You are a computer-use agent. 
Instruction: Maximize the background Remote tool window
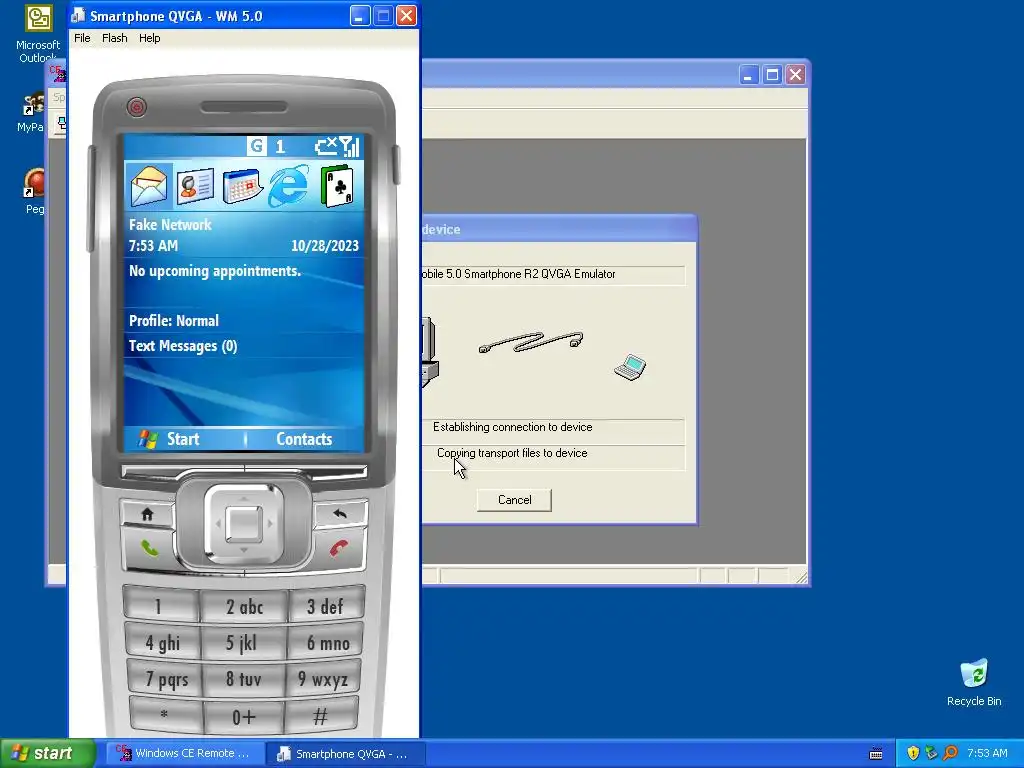tap(772, 75)
